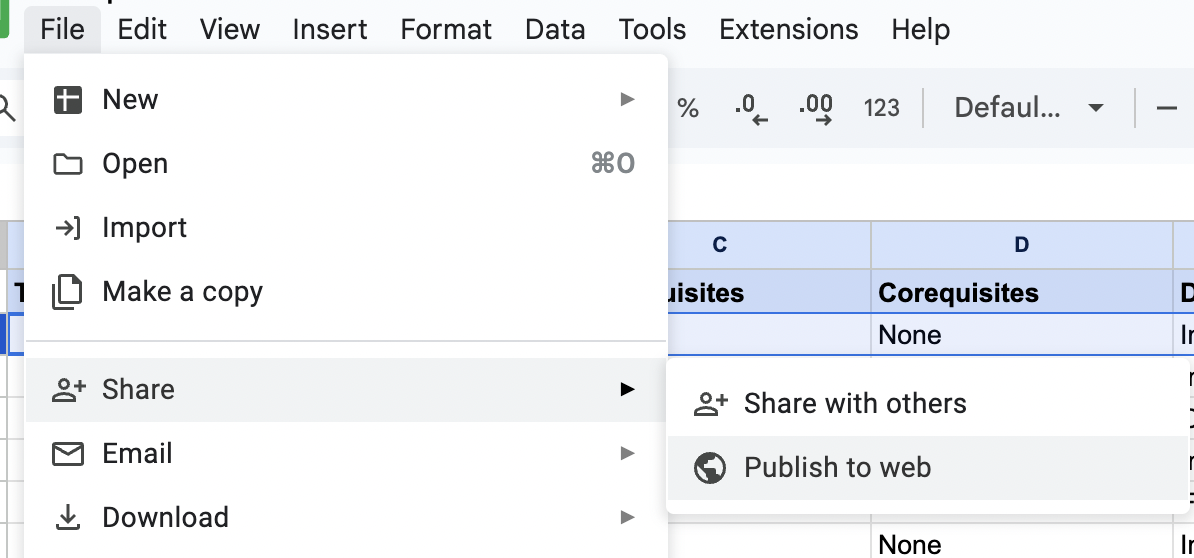The height and width of the screenshot is (558, 1194).
Task: Open the View menu
Action: (230, 30)
